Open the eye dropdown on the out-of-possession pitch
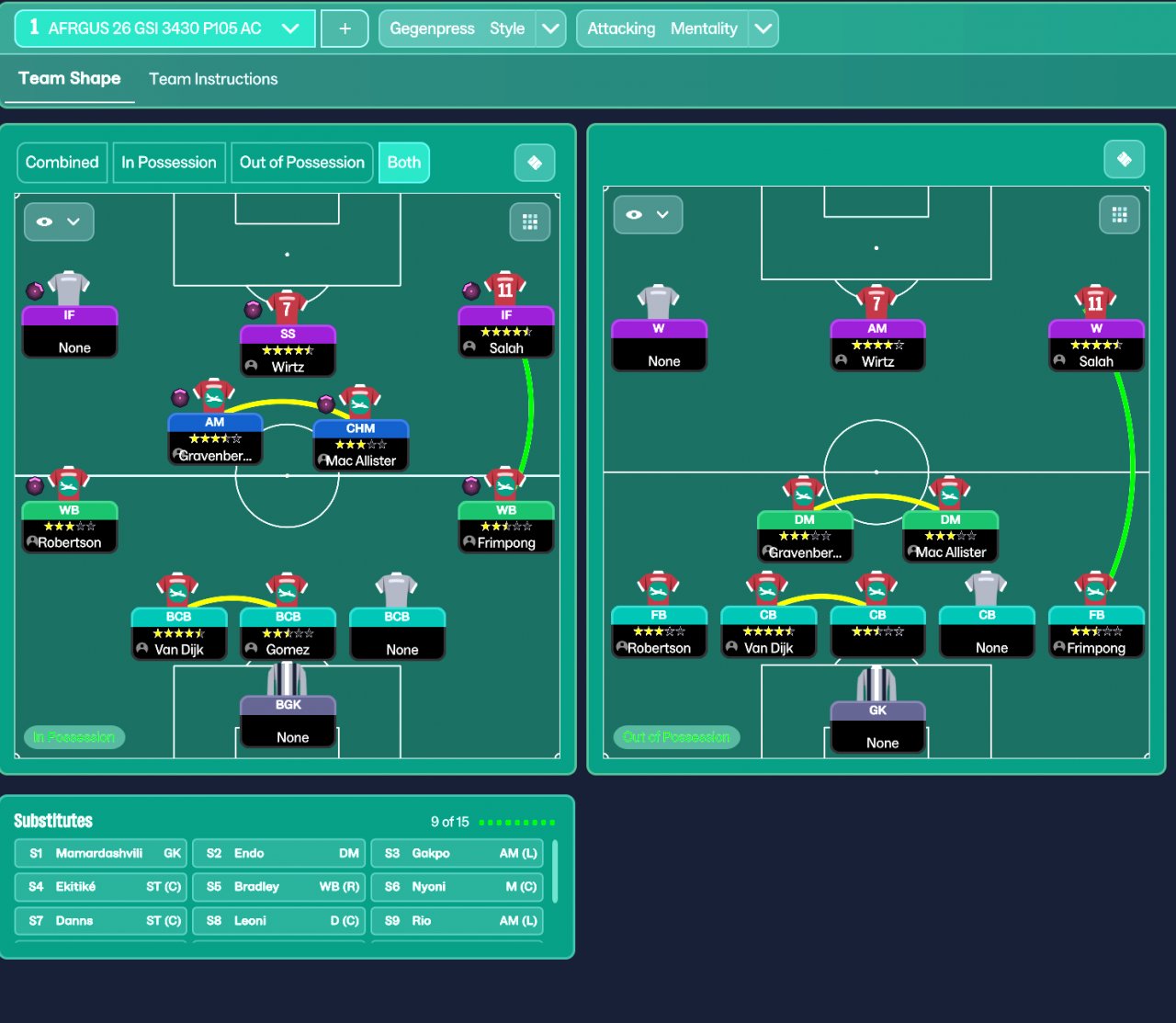Image resolution: width=1176 pixels, height=1023 pixels. (648, 214)
